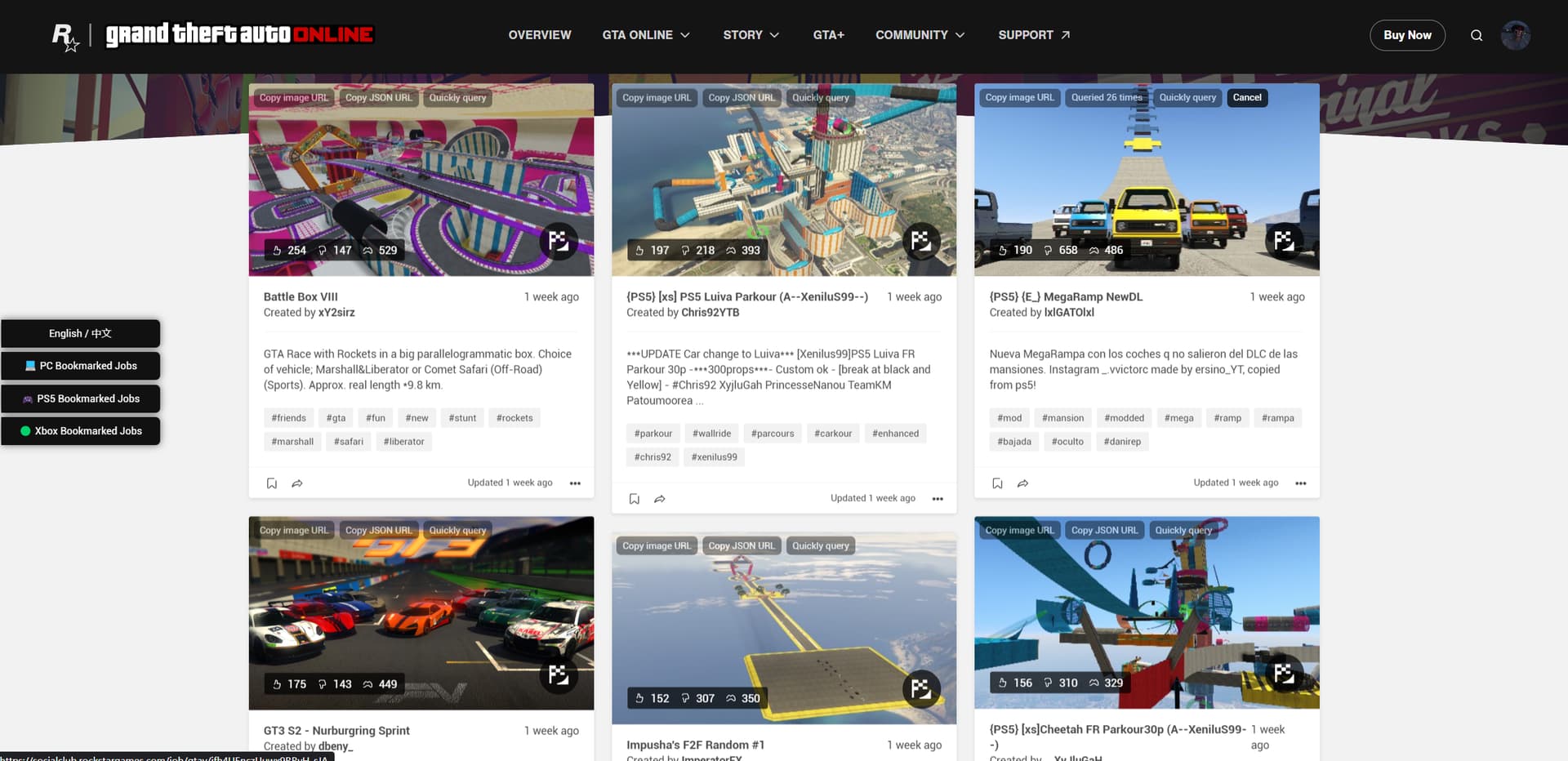Viewport: 1568px width, 761px height.
Task: Expand the Story dropdown menu
Action: (x=751, y=35)
